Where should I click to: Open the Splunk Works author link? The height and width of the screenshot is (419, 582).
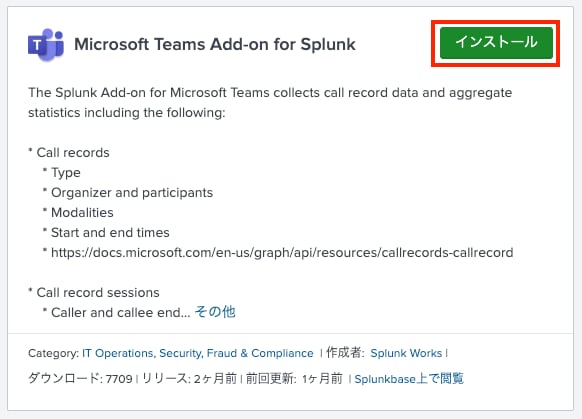pyautogui.click(x=406, y=353)
